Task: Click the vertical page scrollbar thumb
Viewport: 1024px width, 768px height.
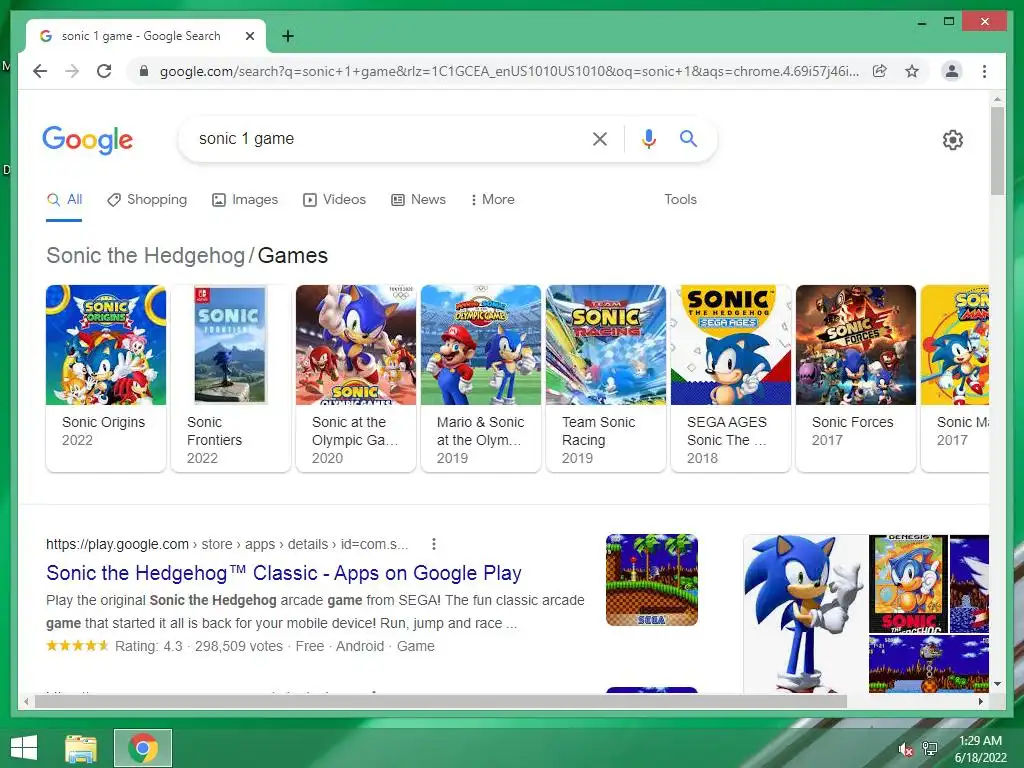Action: [x=997, y=150]
